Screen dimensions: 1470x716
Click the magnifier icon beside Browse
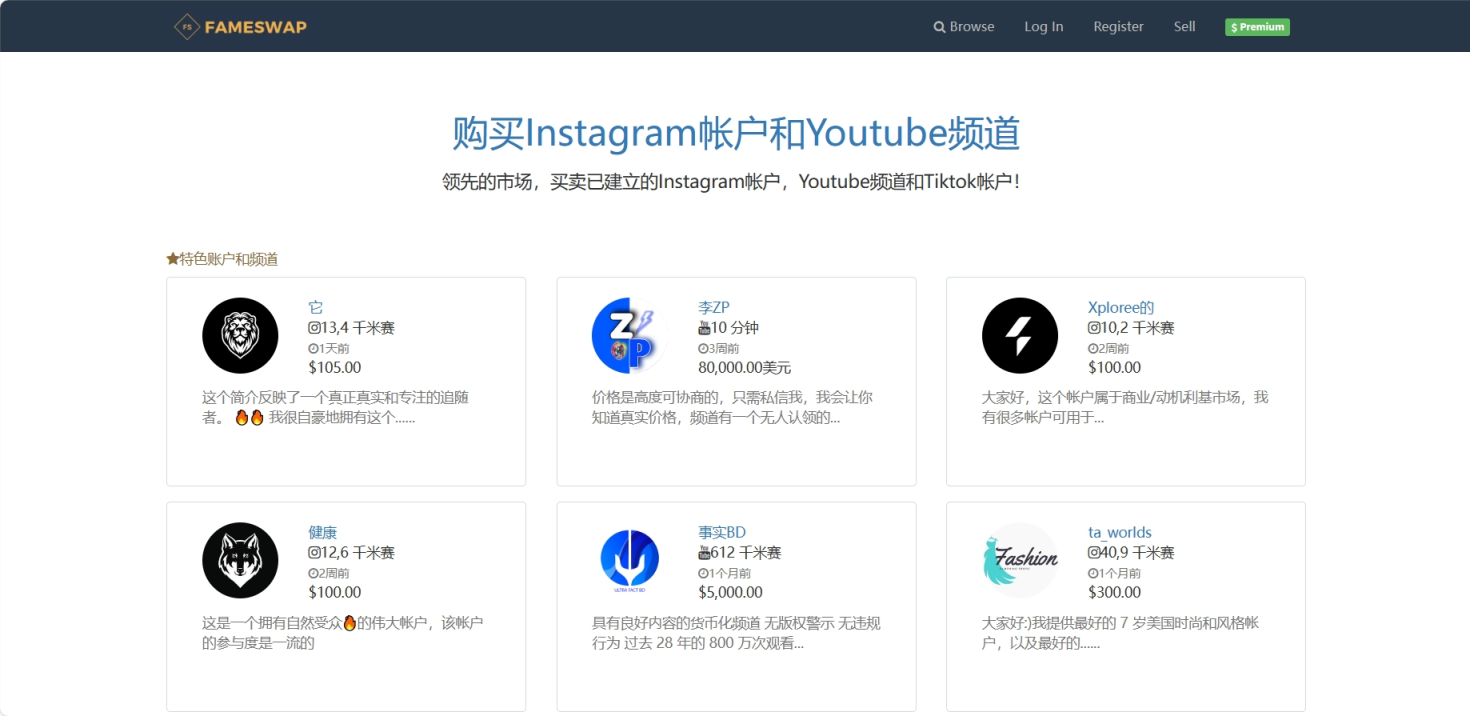pyautogui.click(x=938, y=26)
